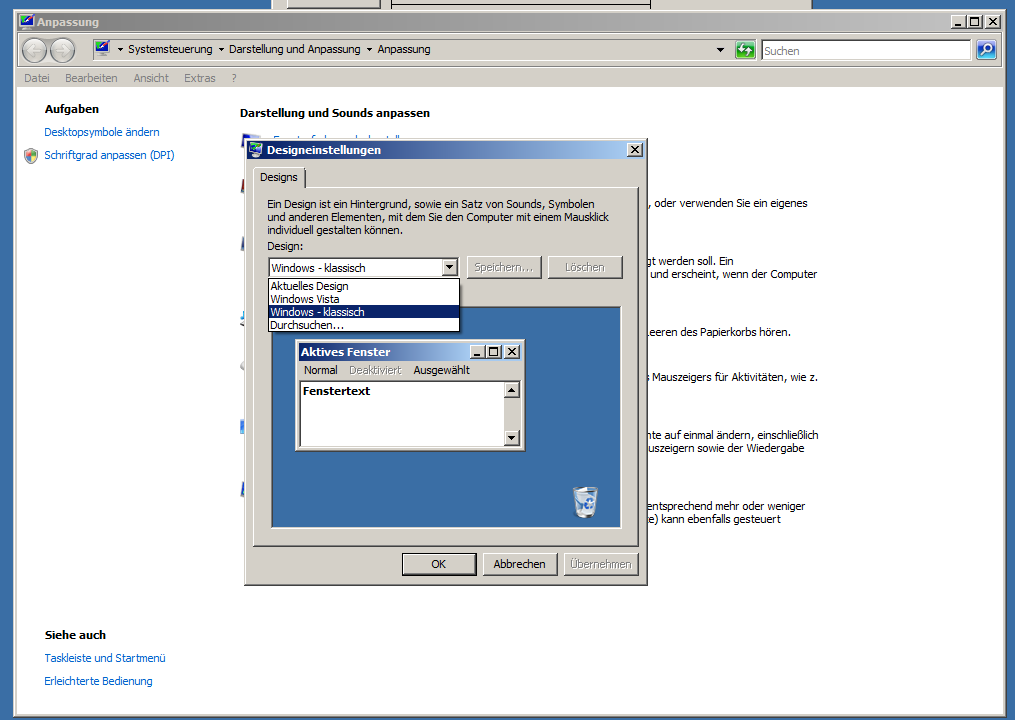The image size is (1015, 720).
Task: Expand the arrow before Systemsteuerung breadcrumb
Action: pos(120,50)
